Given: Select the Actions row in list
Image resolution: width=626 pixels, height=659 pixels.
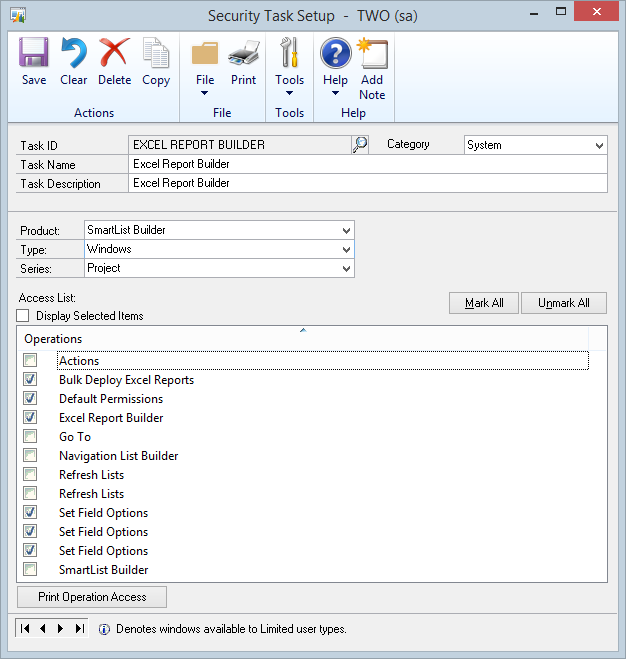Looking at the screenshot, I should click(x=322, y=361).
